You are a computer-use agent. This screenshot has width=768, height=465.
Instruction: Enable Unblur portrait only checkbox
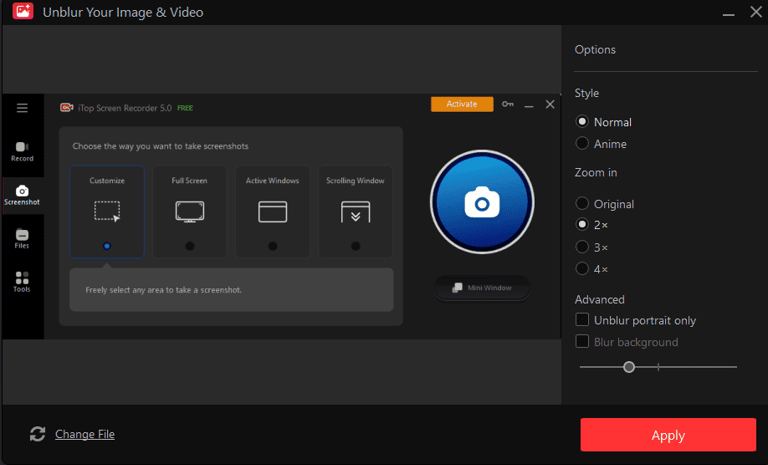582,320
